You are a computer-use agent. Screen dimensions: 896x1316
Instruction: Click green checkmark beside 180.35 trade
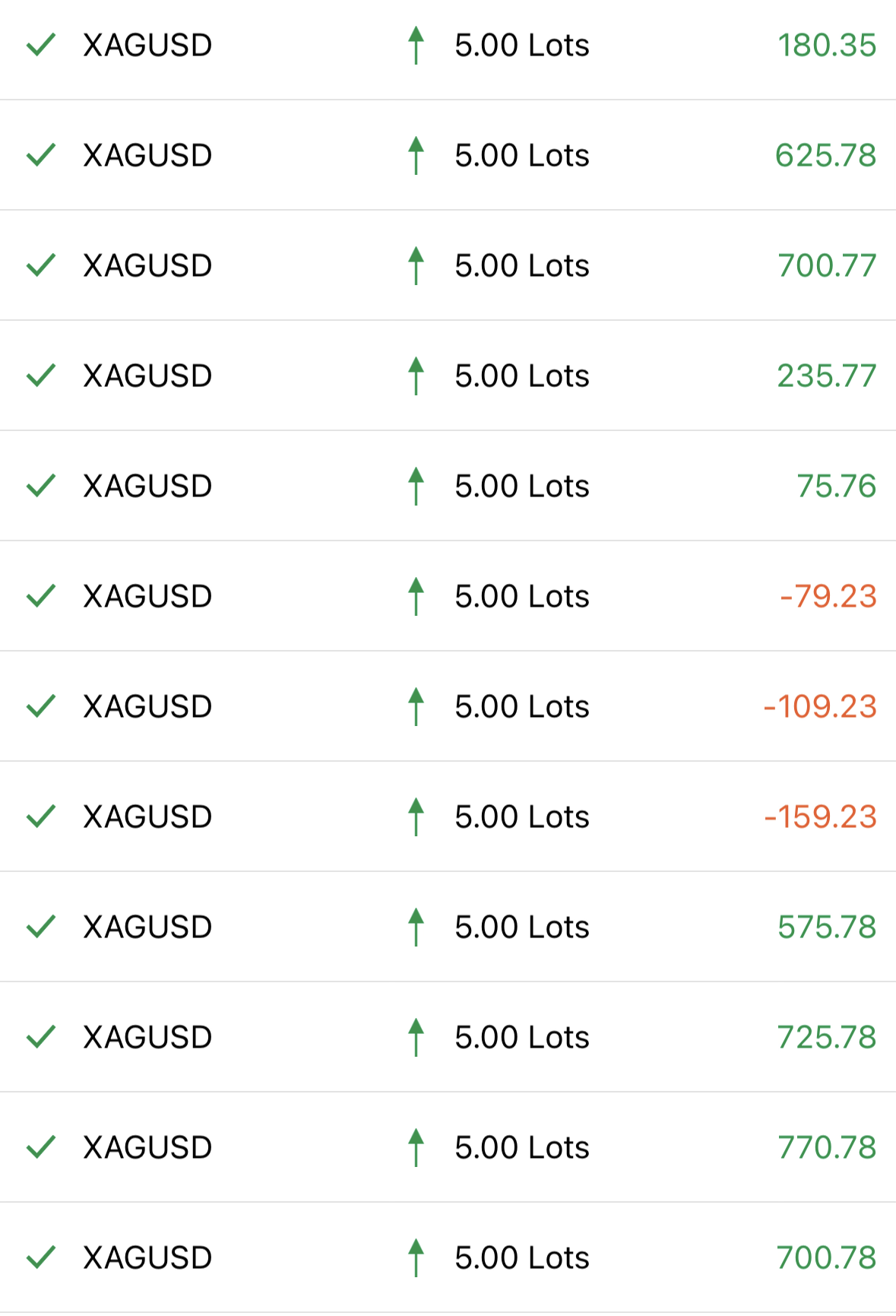click(x=41, y=46)
